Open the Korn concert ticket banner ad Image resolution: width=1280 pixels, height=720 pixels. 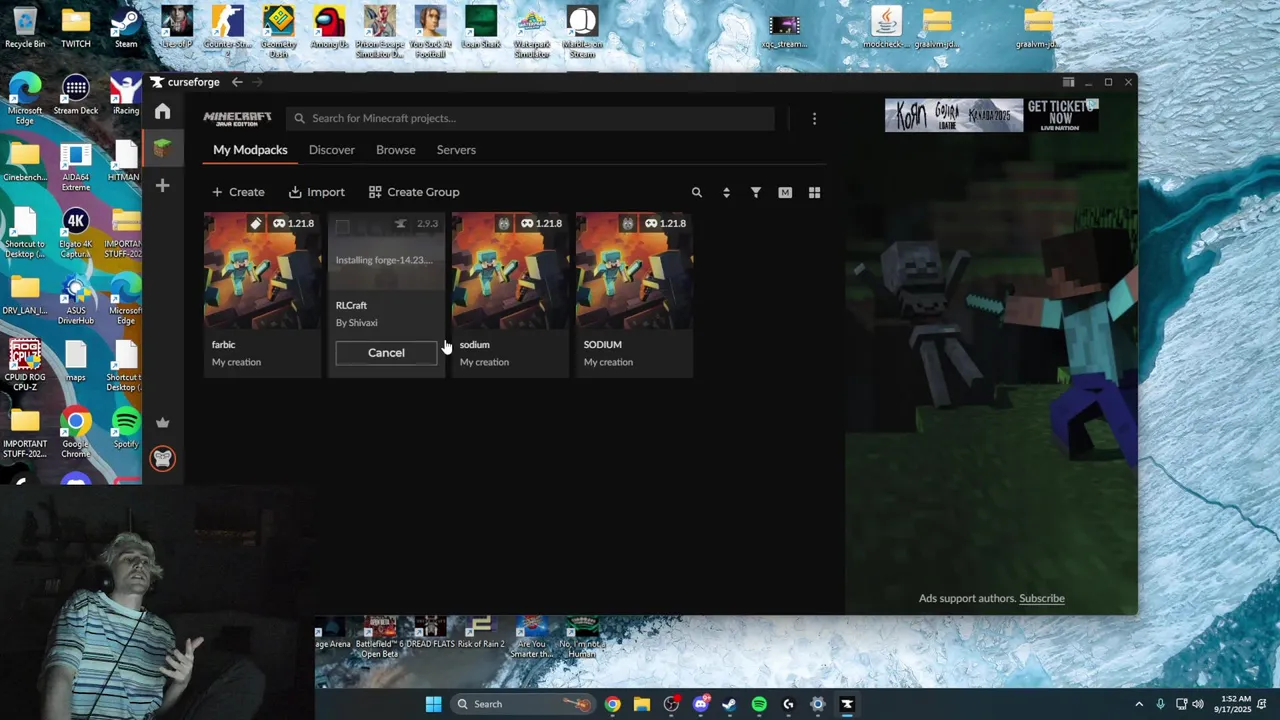tap(991, 115)
